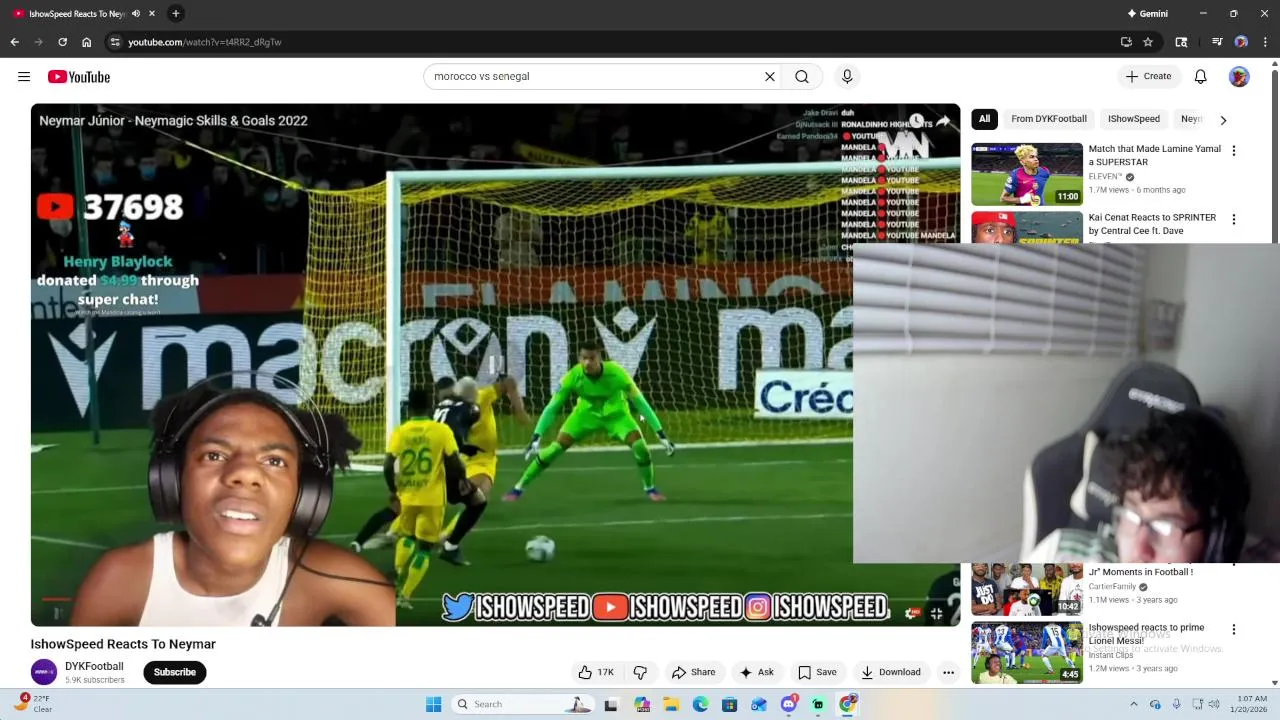Screen dimensions: 1280x720
Task: Show hidden system tray icons
Action: pos(1133,704)
